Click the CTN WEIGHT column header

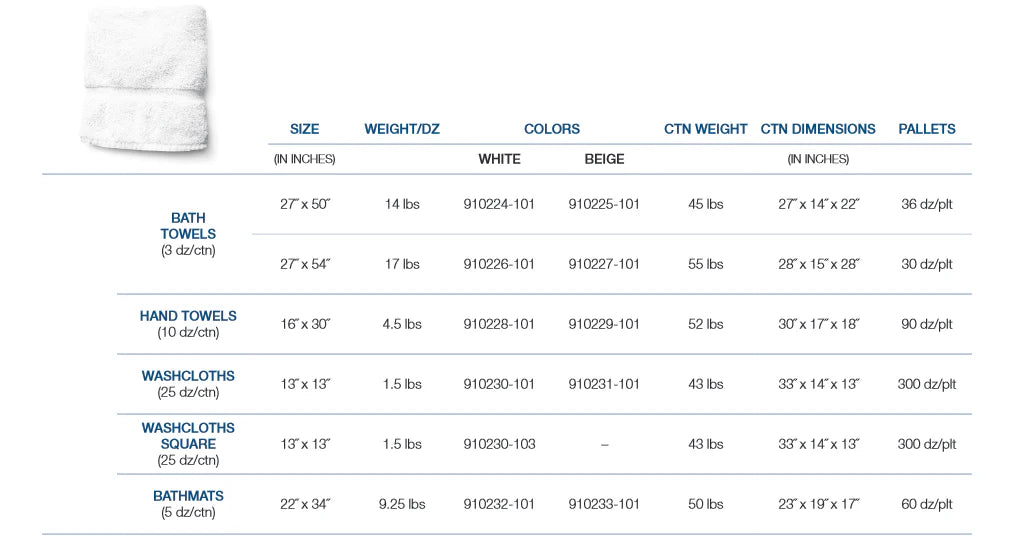click(705, 129)
